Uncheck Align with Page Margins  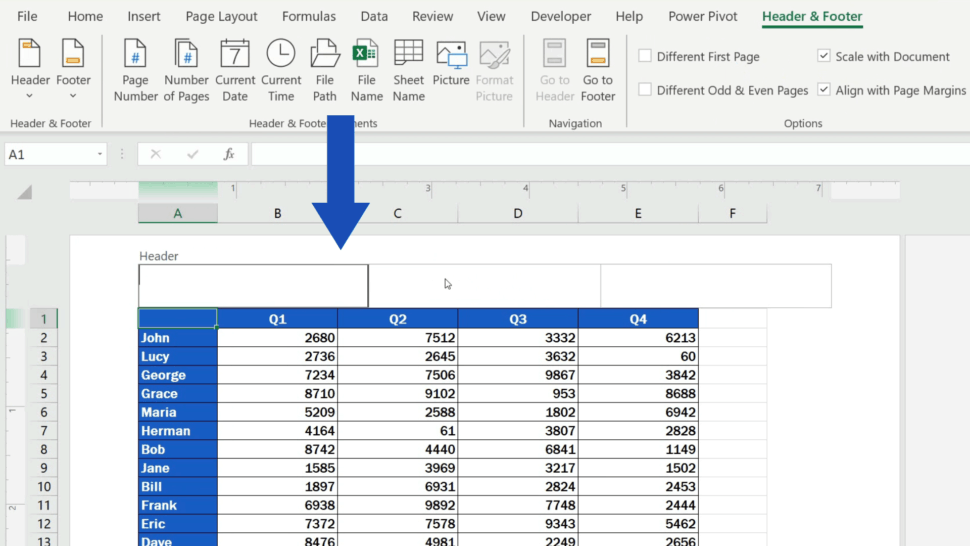823,89
